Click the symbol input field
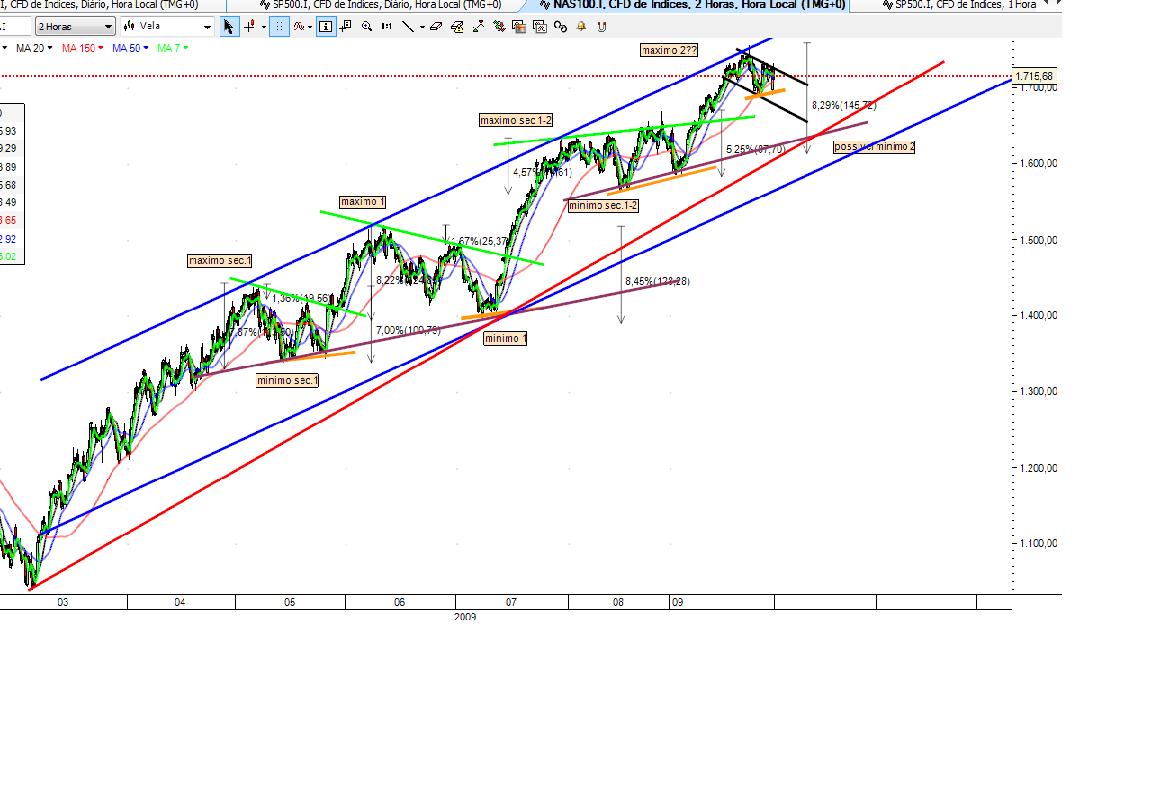The height and width of the screenshot is (800, 1152). point(15,26)
